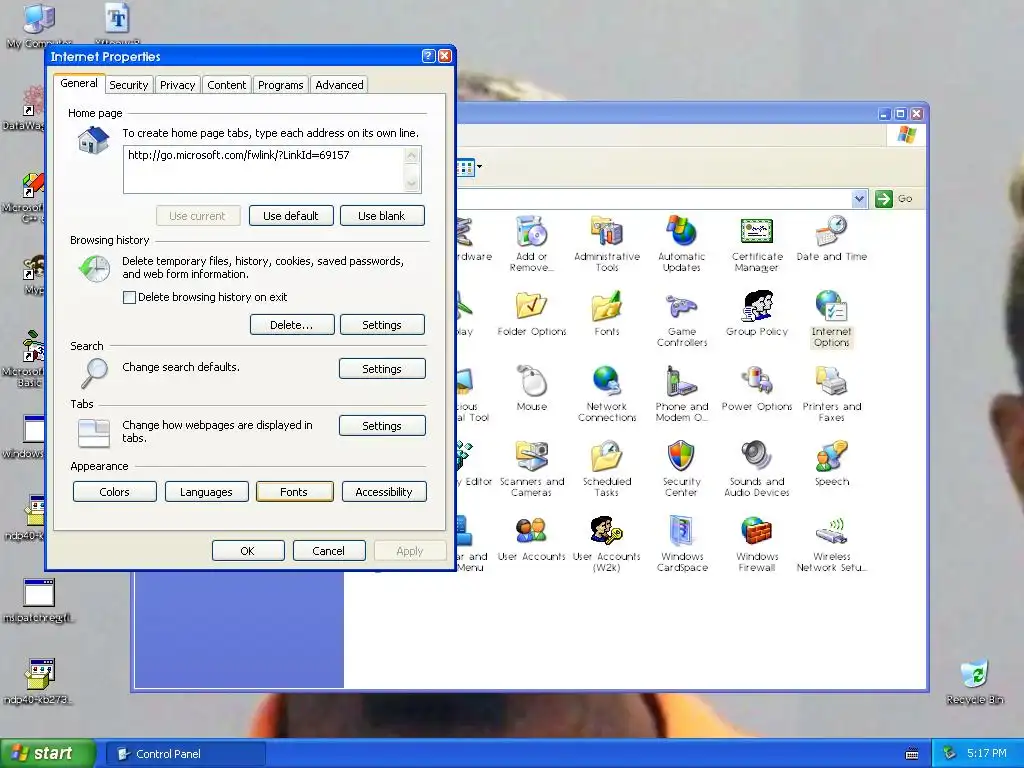Click the Use blank button
The width and height of the screenshot is (1024, 768).
pos(381,216)
